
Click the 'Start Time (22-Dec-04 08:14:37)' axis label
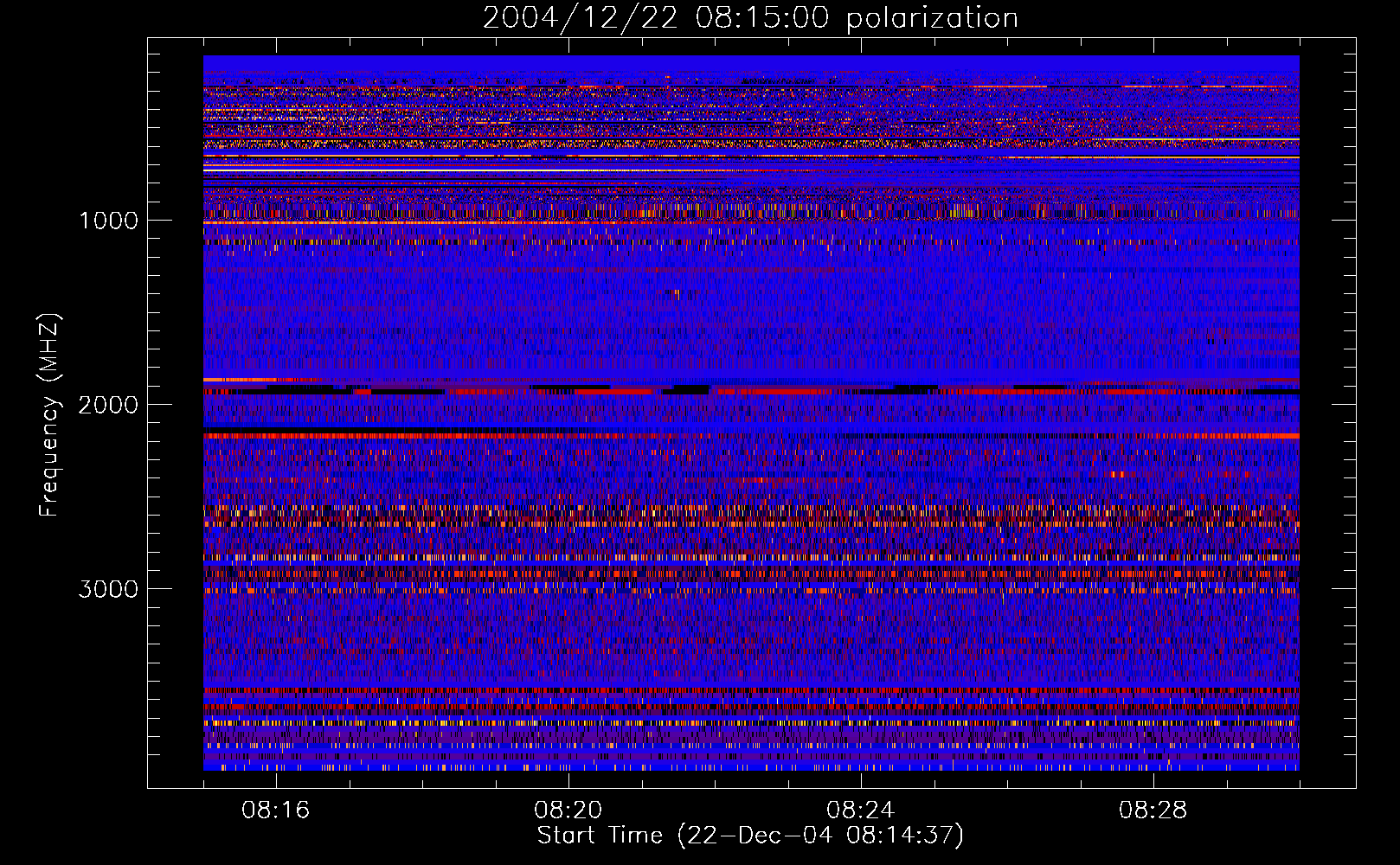pos(750,836)
